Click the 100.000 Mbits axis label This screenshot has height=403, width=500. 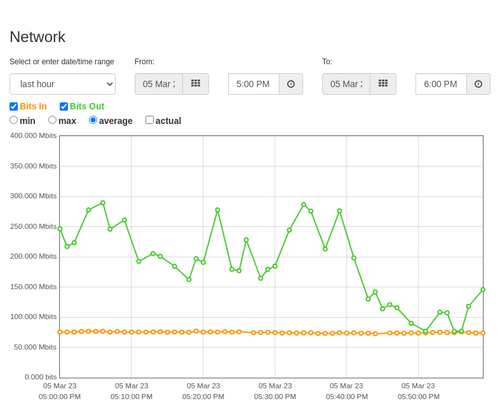33,317
